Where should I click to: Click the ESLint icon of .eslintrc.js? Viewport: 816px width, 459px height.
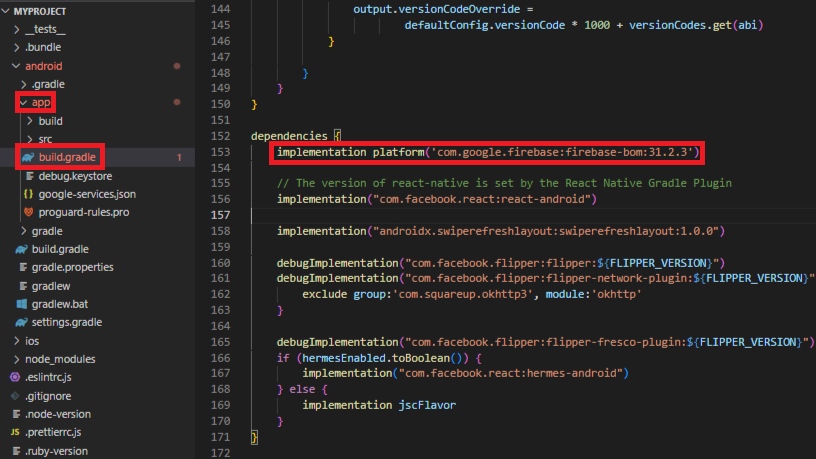[15, 377]
